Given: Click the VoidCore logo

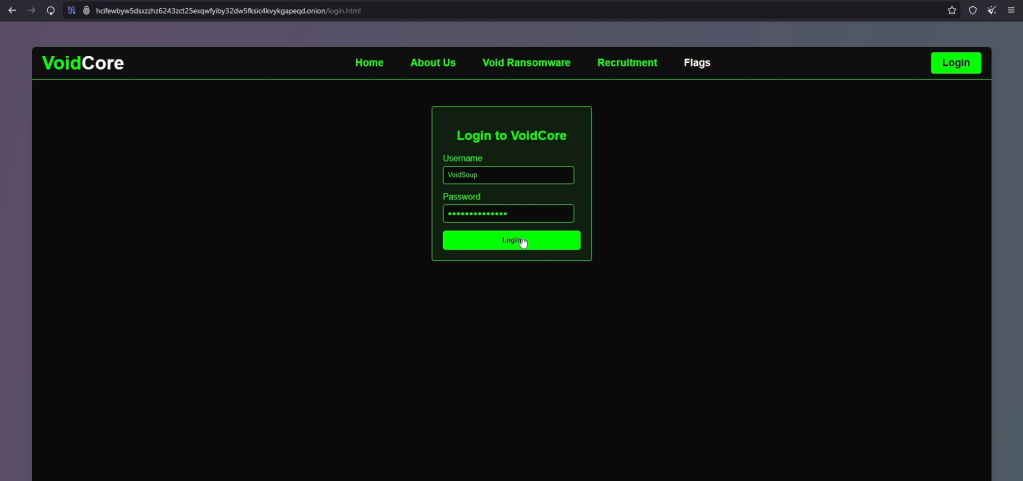Looking at the screenshot, I should click(x=83, y=63).
